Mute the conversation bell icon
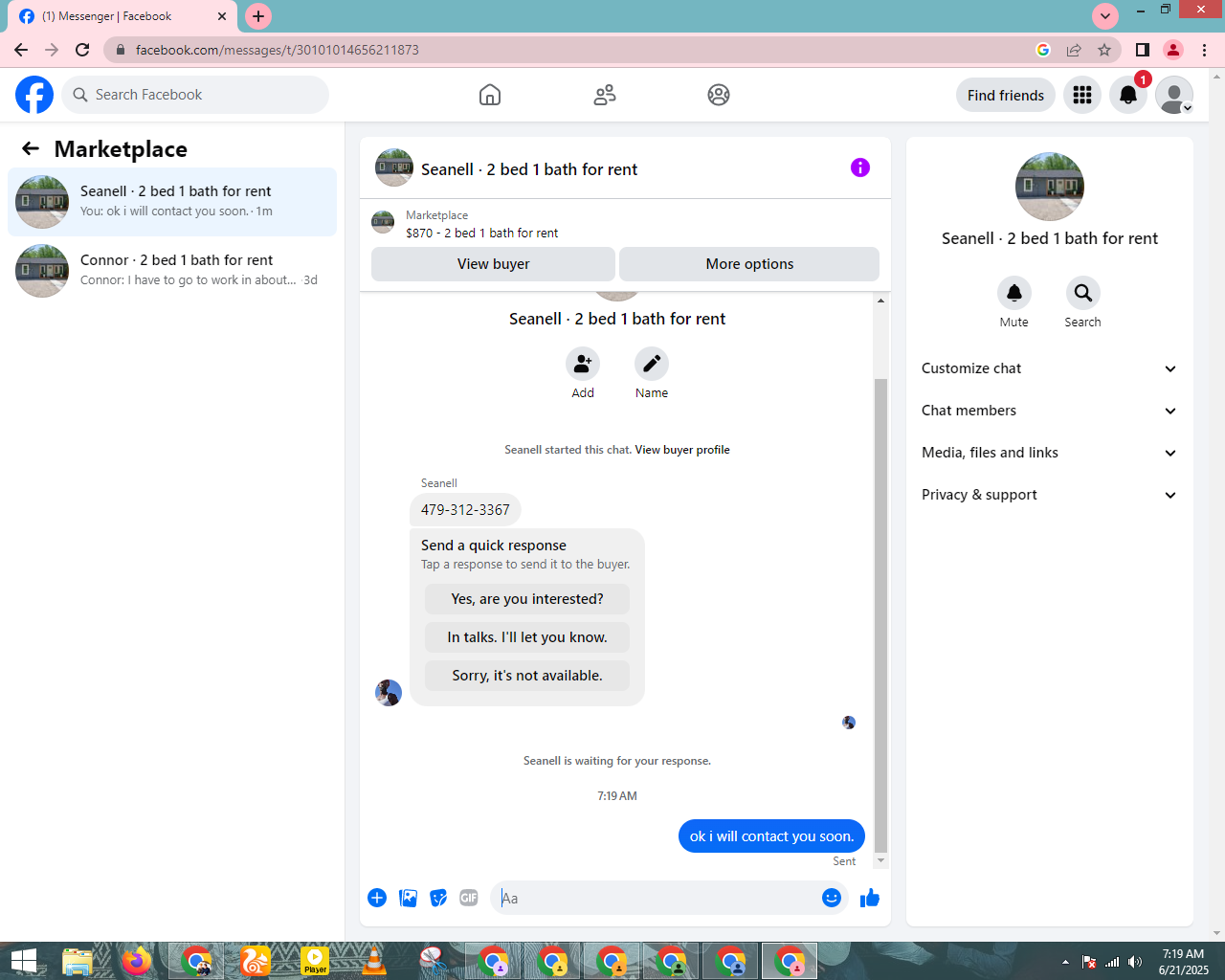Screen dimensions: 1225x980 [1014, 293]
